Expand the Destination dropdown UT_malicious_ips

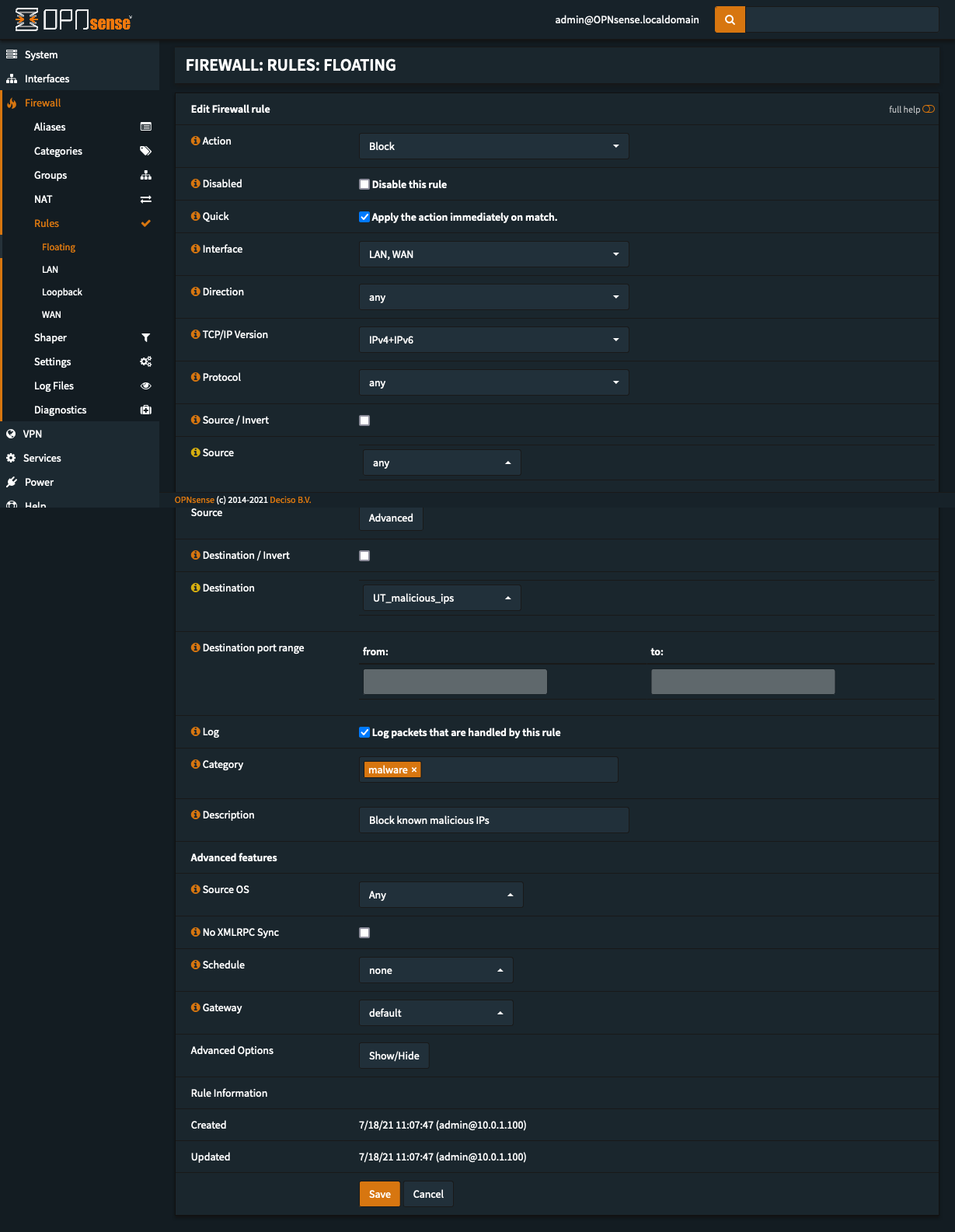pos(441,598)
